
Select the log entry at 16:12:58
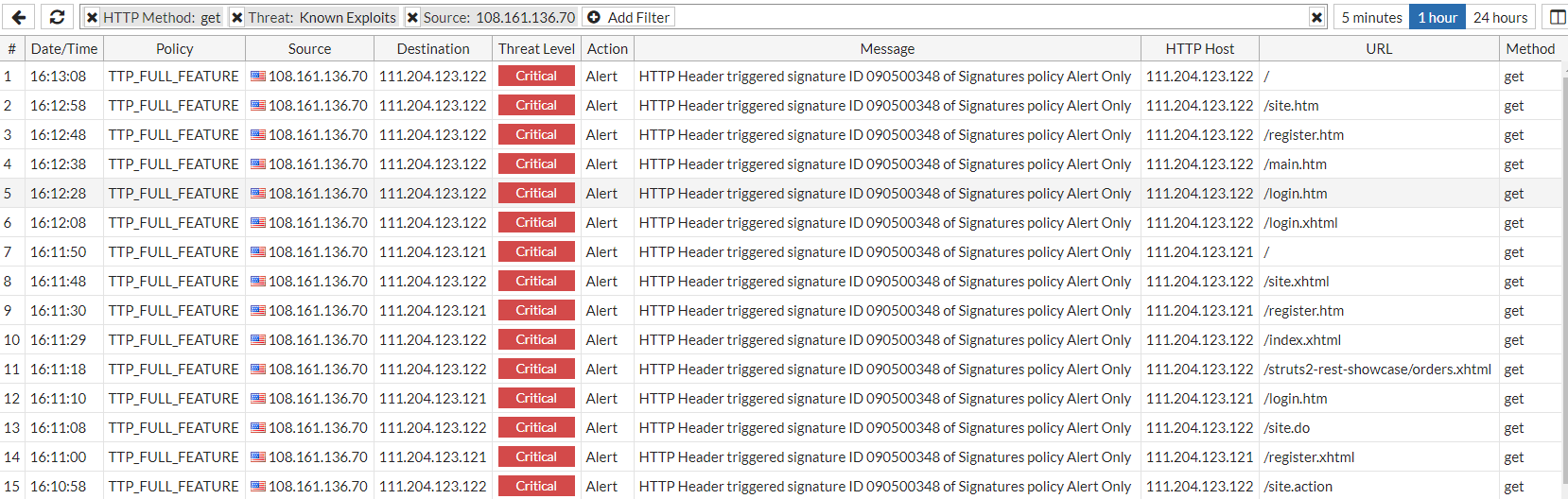[x=781, y=105]
